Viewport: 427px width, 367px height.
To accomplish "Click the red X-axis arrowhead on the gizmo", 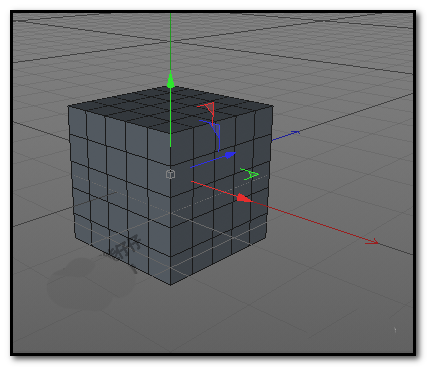I will pyautogui.click(x=244, y=198).
